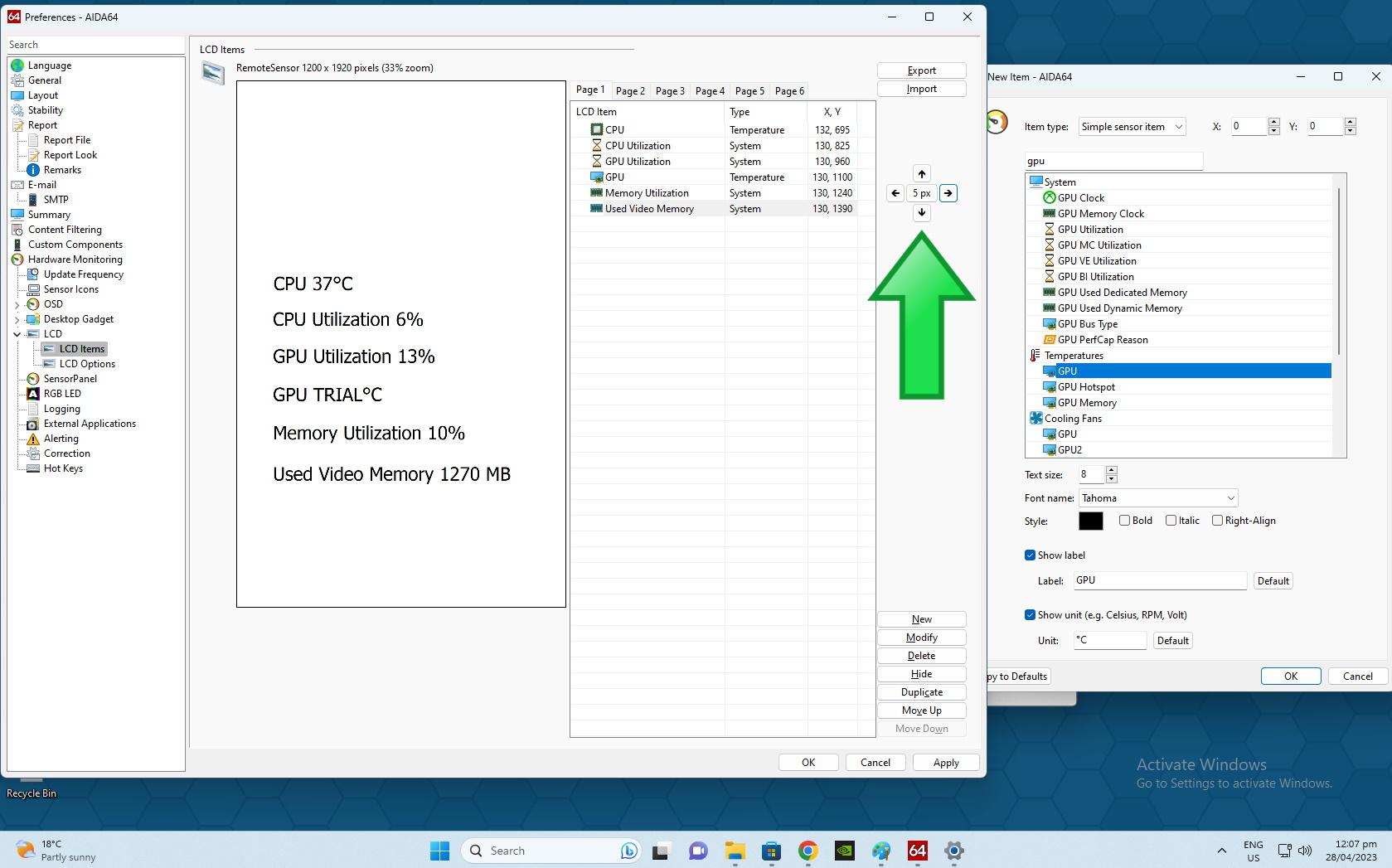
Task: Switch to Page 3 tab
Action: [670, 91]
